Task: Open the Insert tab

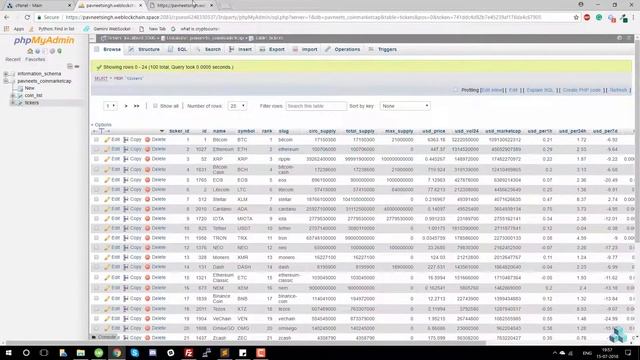Action: click(240, 49)
